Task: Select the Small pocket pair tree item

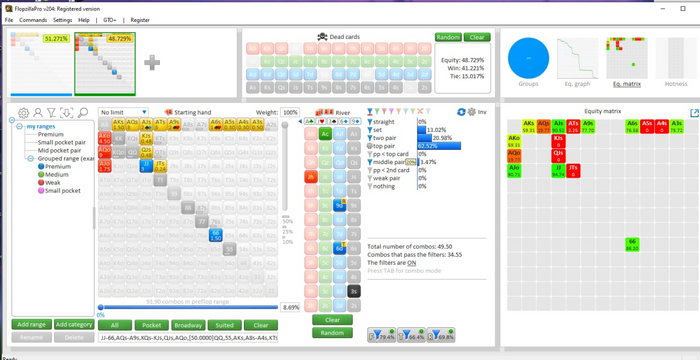Action: [62, 142]
